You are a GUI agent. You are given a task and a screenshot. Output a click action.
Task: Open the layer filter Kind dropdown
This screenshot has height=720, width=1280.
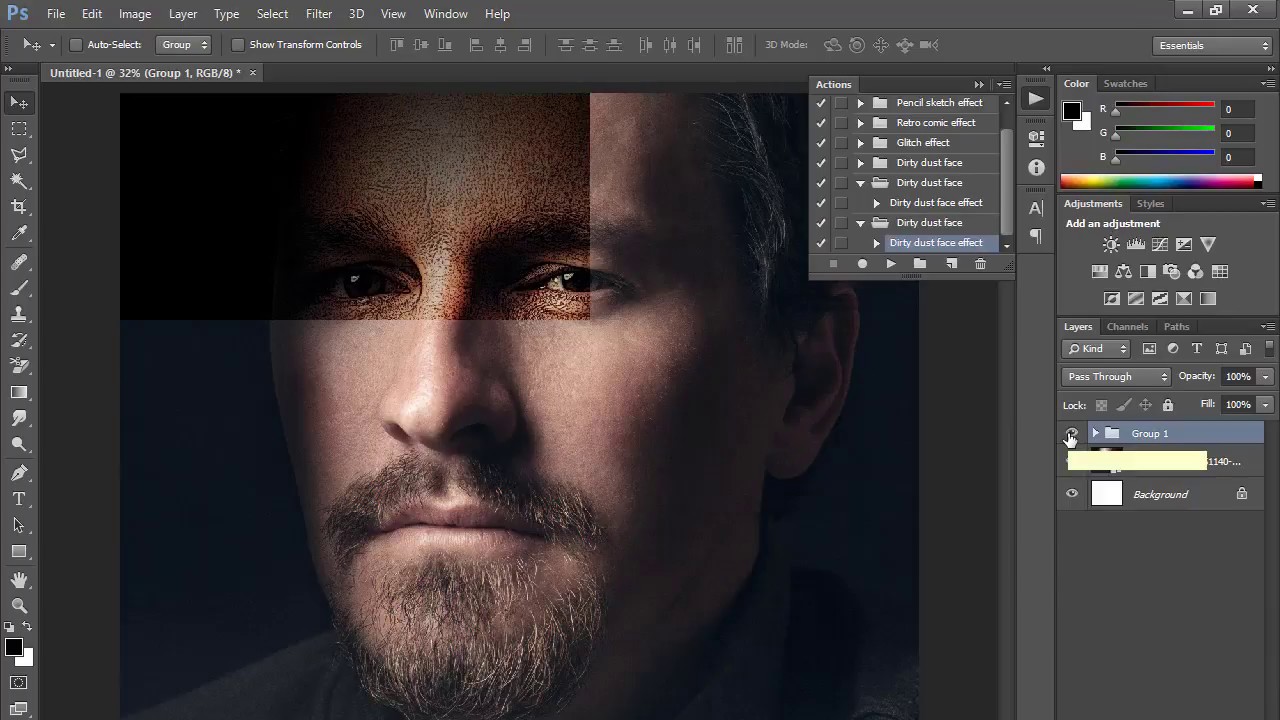1097,349
